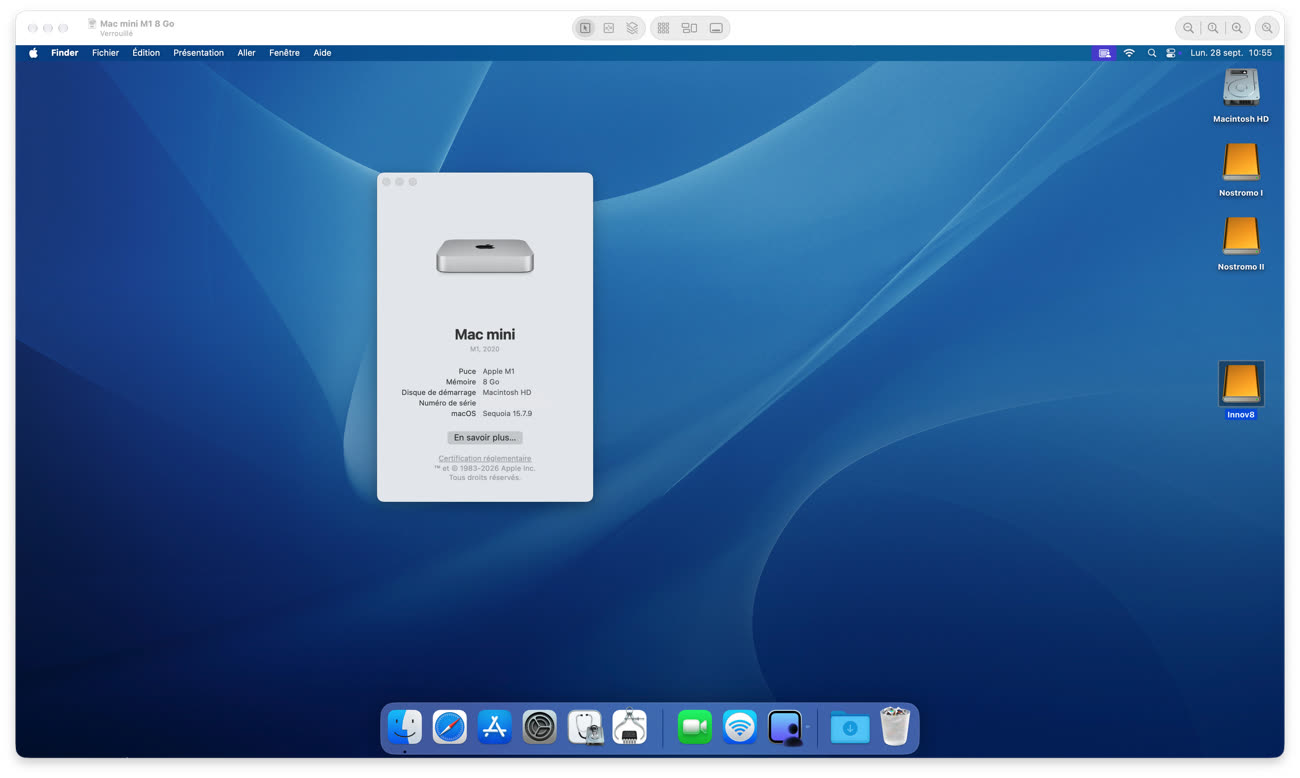Open the blue Wi-Fi app in Dock
Image resolution: width=1300 pixels, height=778 pixels.
[740, 727]
